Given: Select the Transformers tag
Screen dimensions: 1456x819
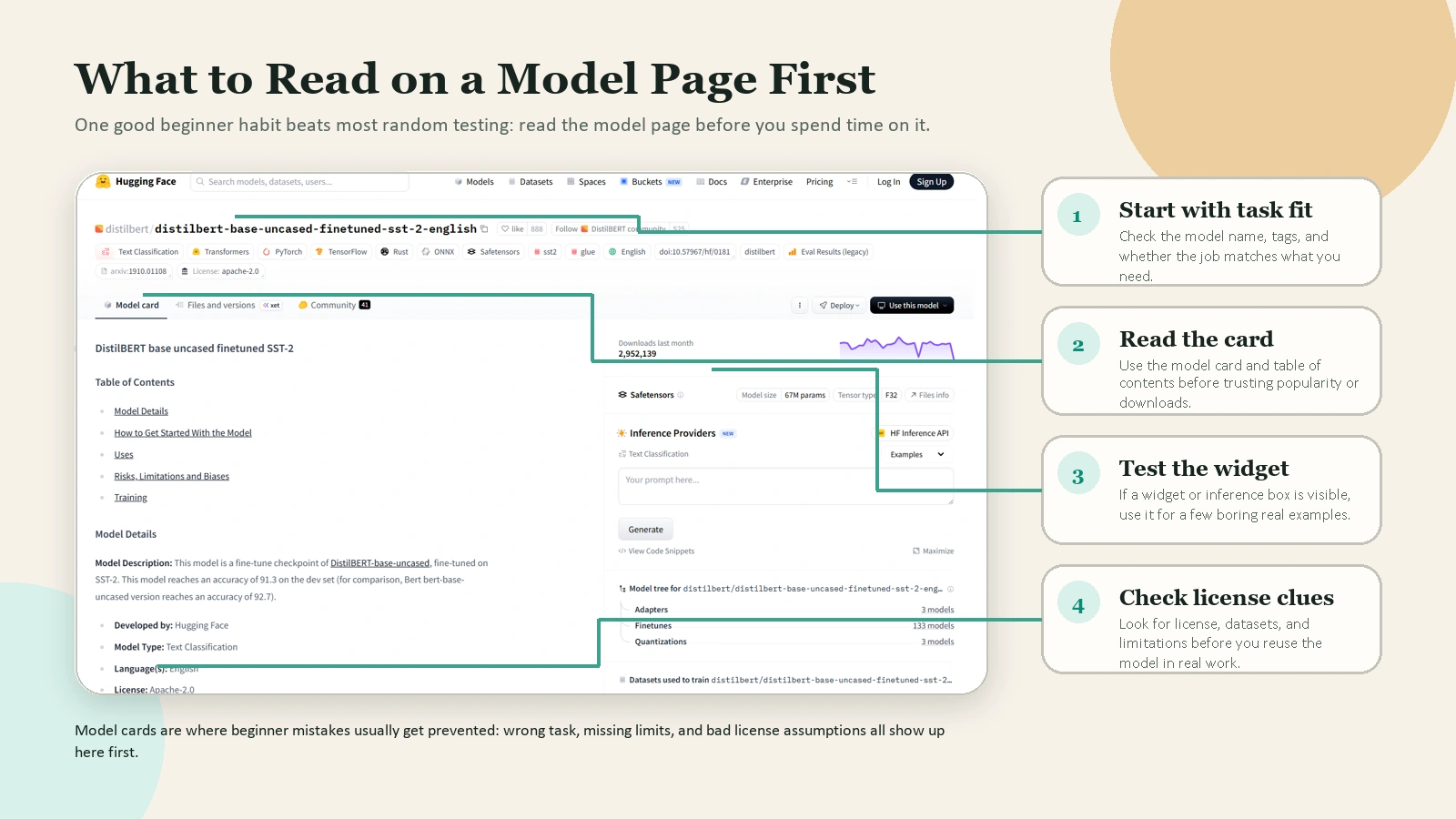Looking at the screenshot, I should pyautogui.click(x=220, y=252).
